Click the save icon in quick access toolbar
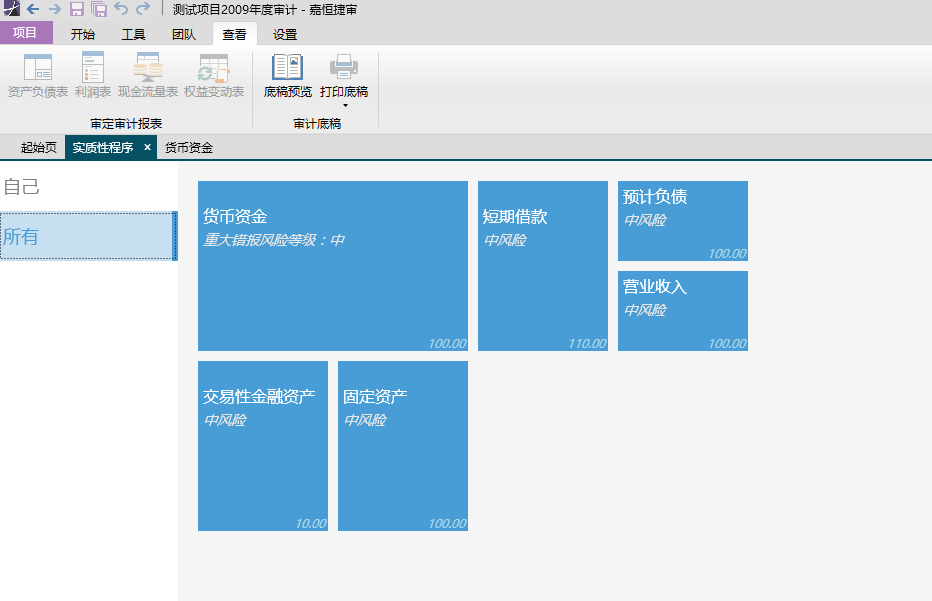The height and width of the screenshot is (601, 932). tap(77, 9)
